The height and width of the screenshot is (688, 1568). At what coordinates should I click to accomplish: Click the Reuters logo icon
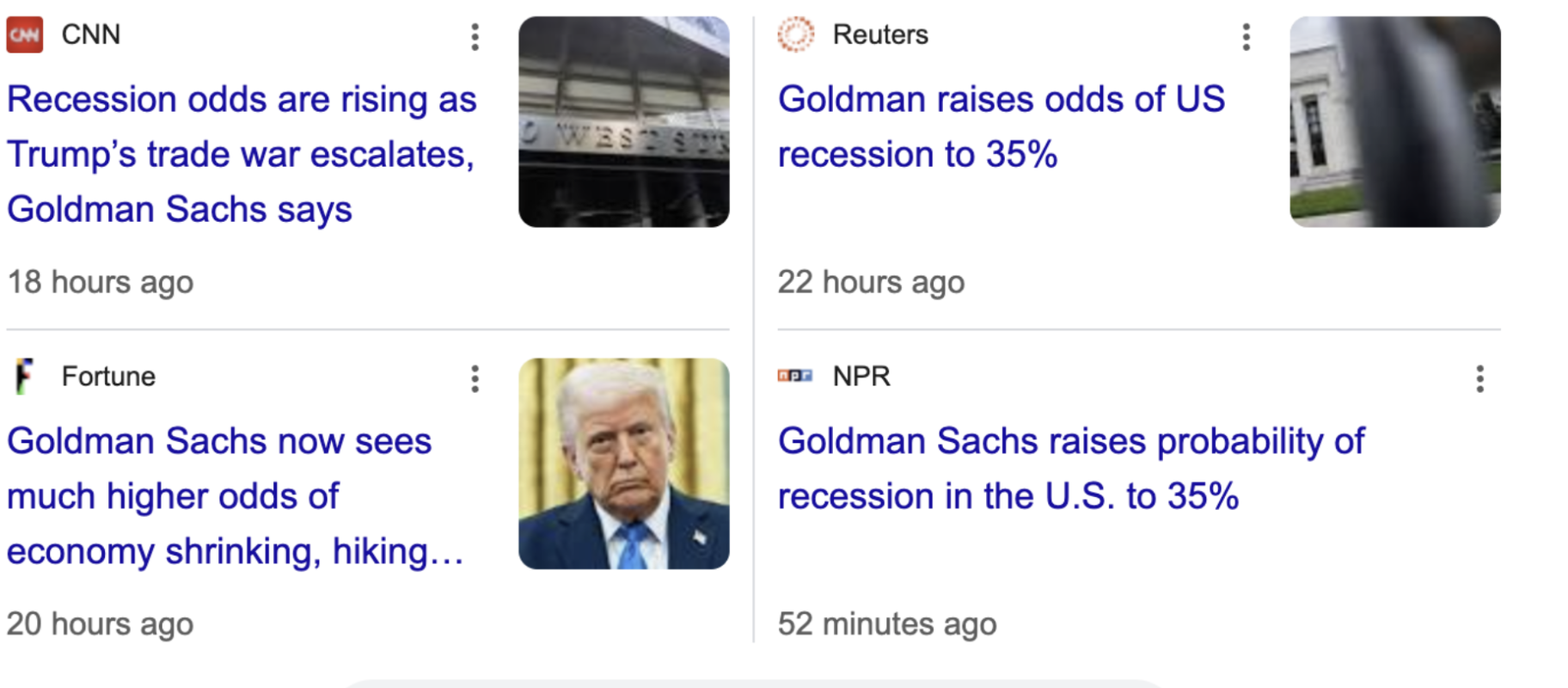(x=795, y=34)
